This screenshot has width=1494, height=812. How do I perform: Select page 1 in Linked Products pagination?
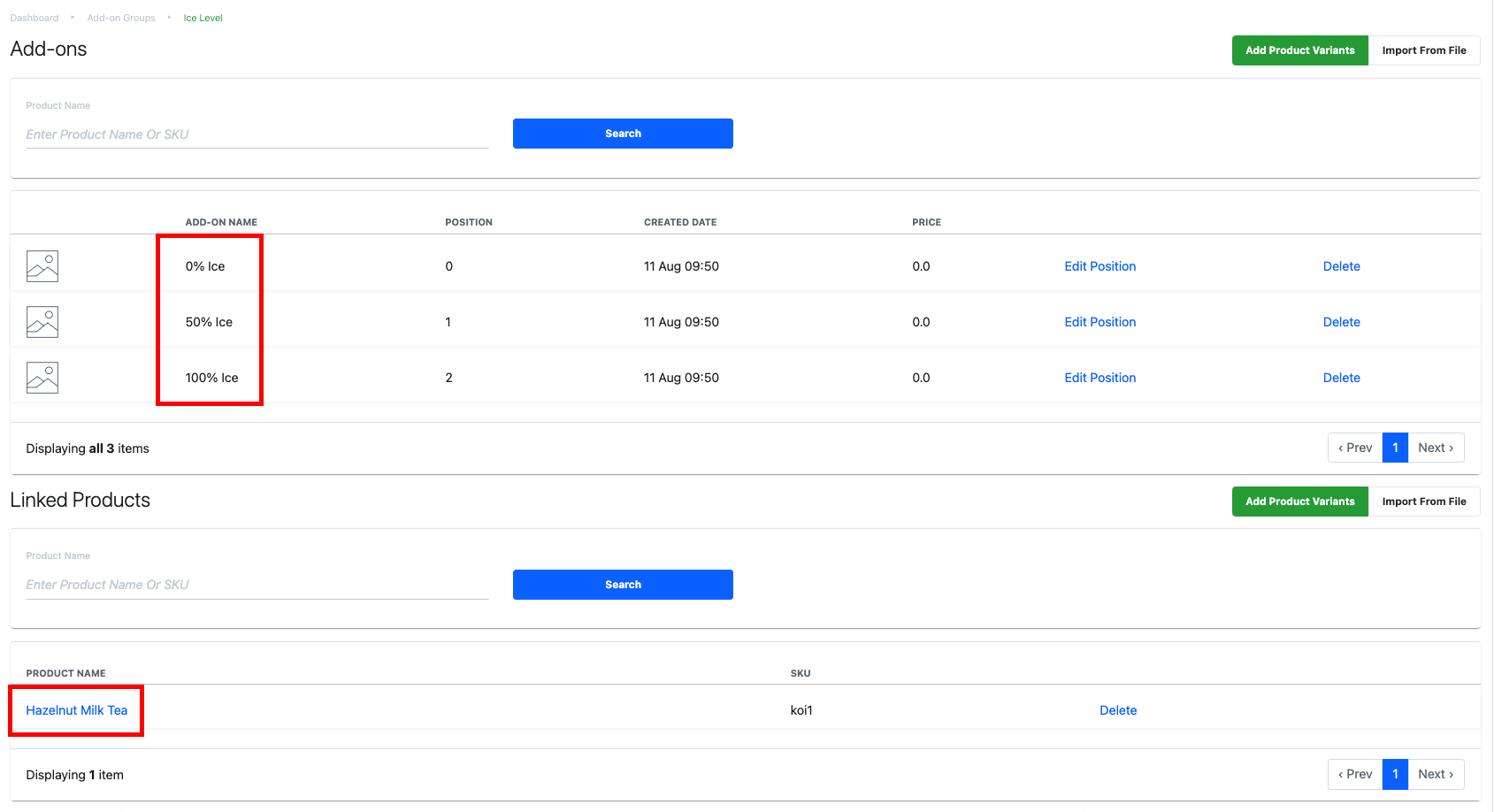(1395, 774)
